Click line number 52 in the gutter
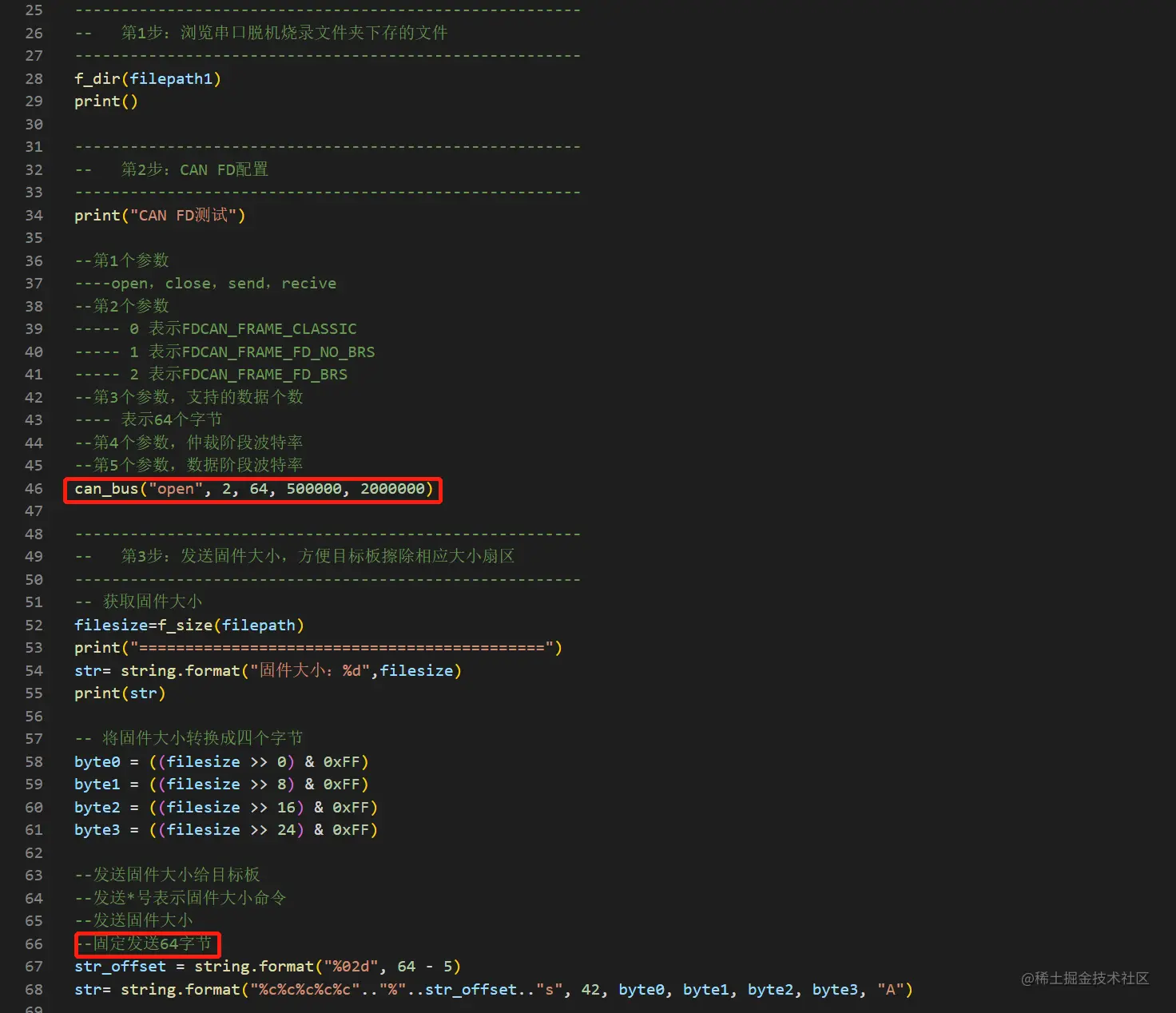The image size is (1176, 1013). point(34,625)
